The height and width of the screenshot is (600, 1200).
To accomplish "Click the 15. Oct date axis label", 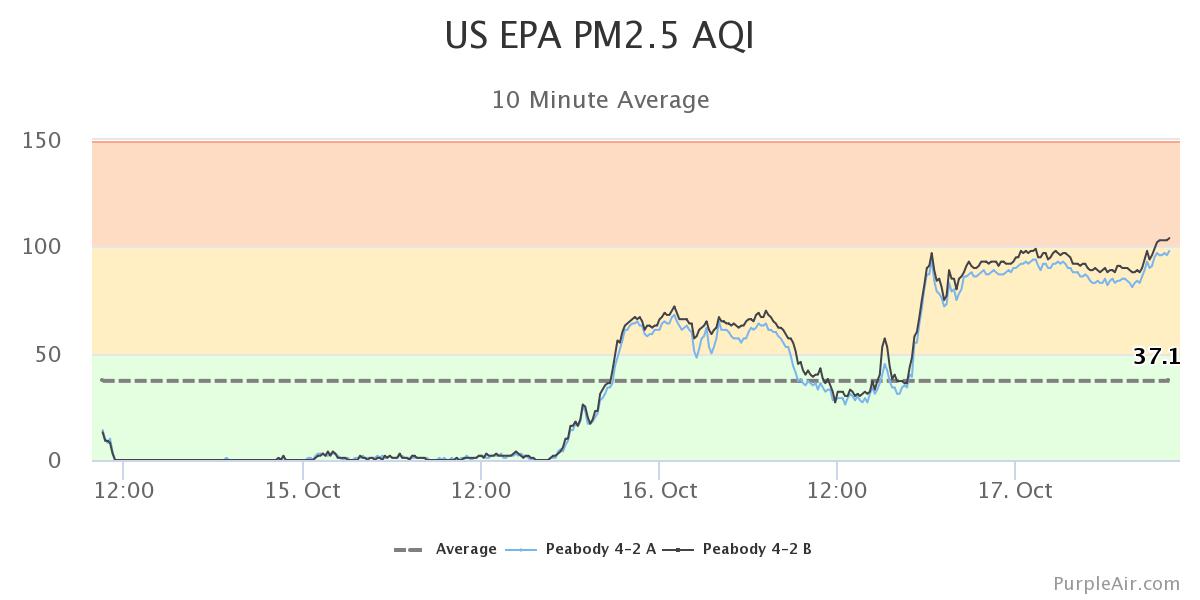I will (303, 490).
